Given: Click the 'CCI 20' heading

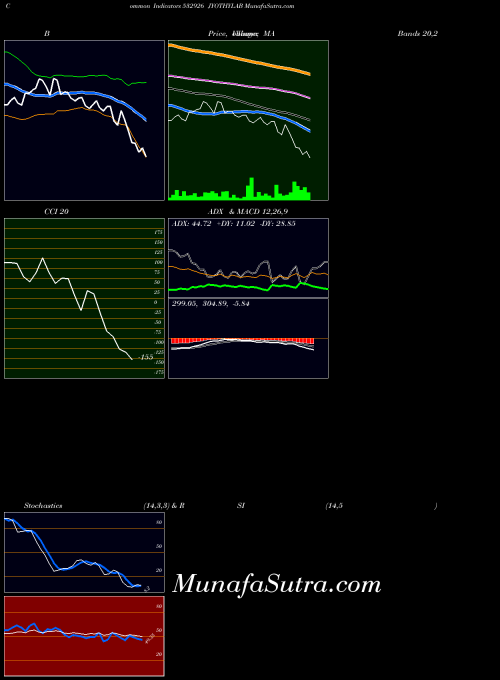Looking at the screenshot, I should click(56, 212).
